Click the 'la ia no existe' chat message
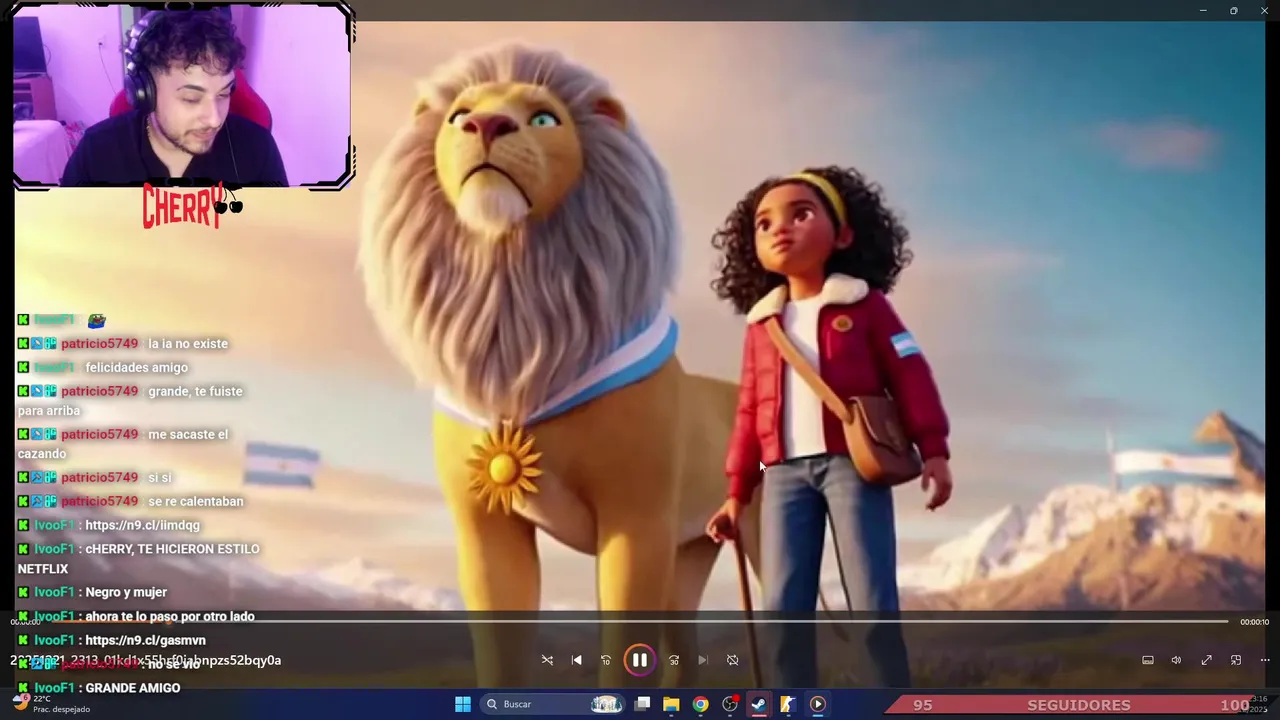Screen dimensions: 1280x720 188,344
